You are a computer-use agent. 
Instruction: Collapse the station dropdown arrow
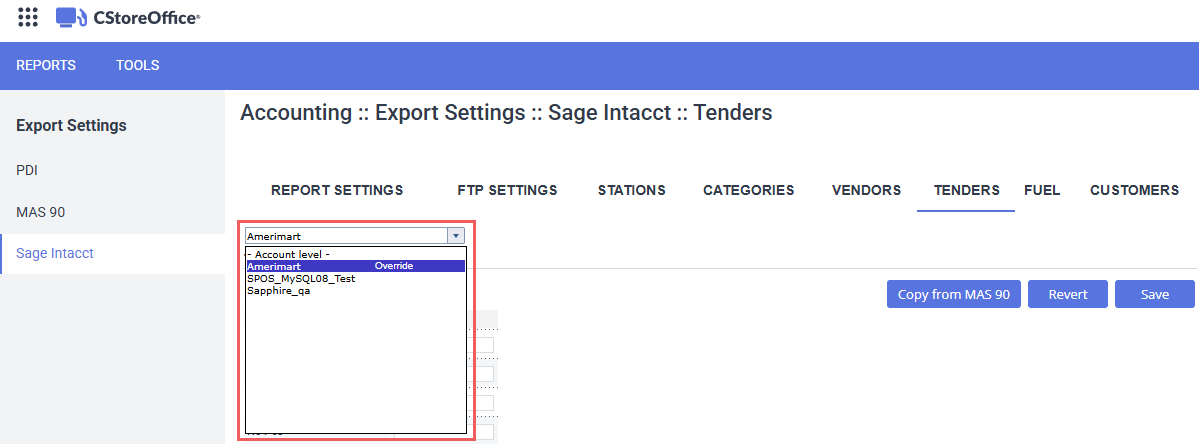(x=455, y=236)
